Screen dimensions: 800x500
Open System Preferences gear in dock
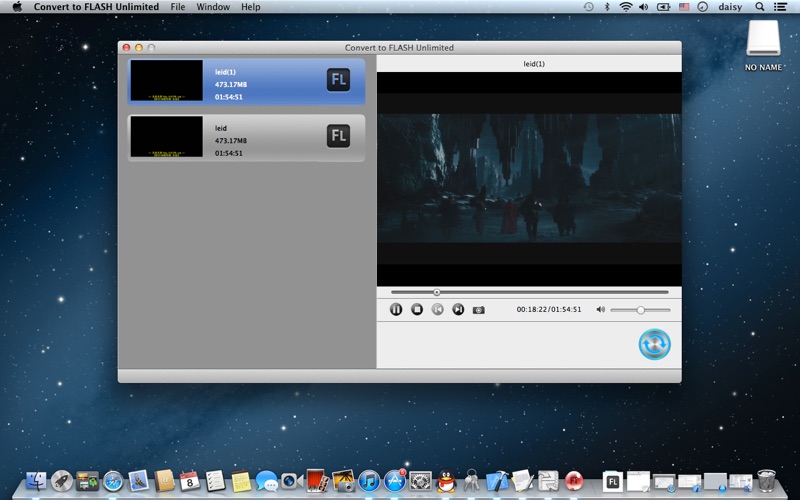point(420,481)
